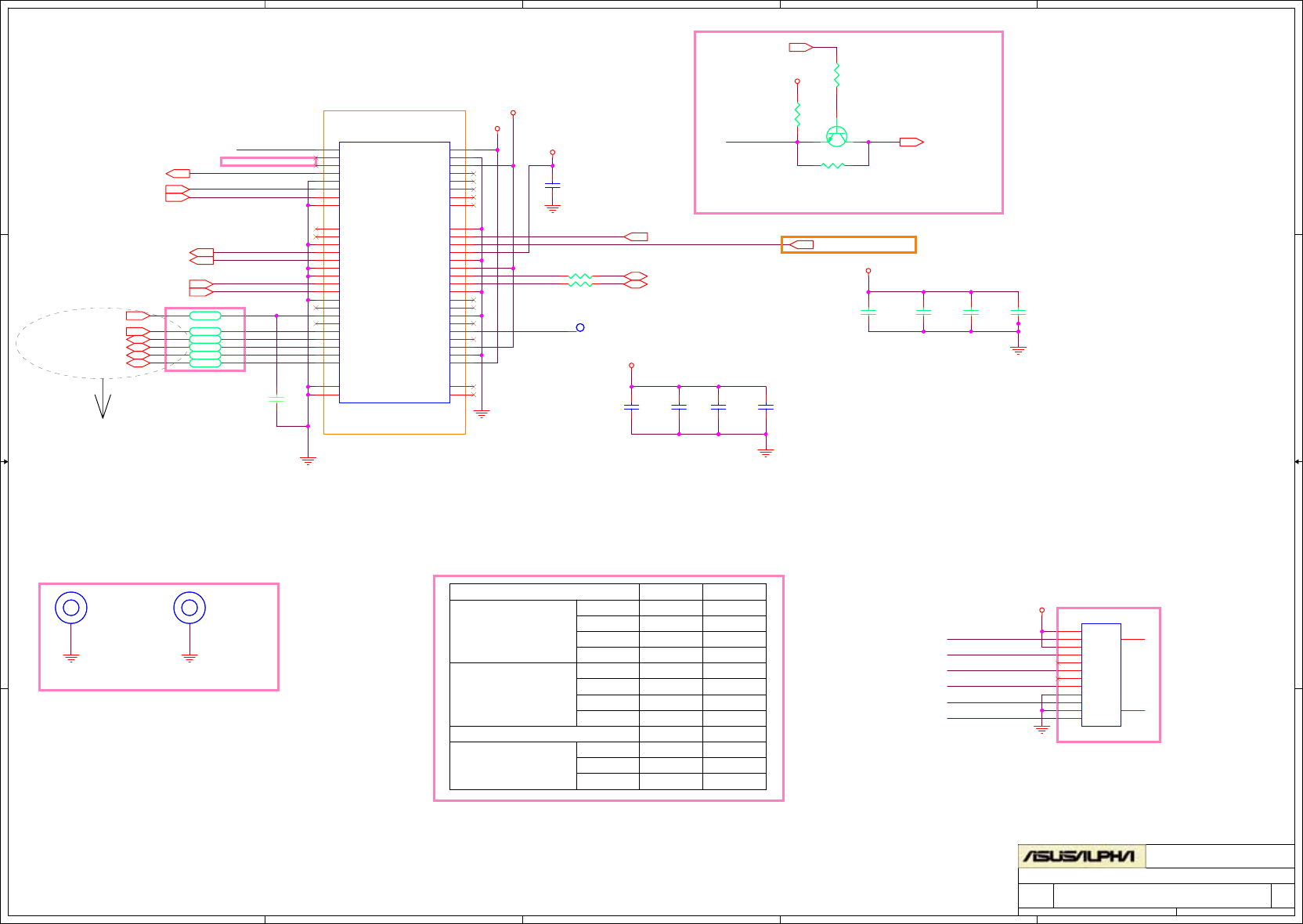Click the orange highlighted net label box
The height and width of the screenshot is (924, 1303).
[849, 244]
